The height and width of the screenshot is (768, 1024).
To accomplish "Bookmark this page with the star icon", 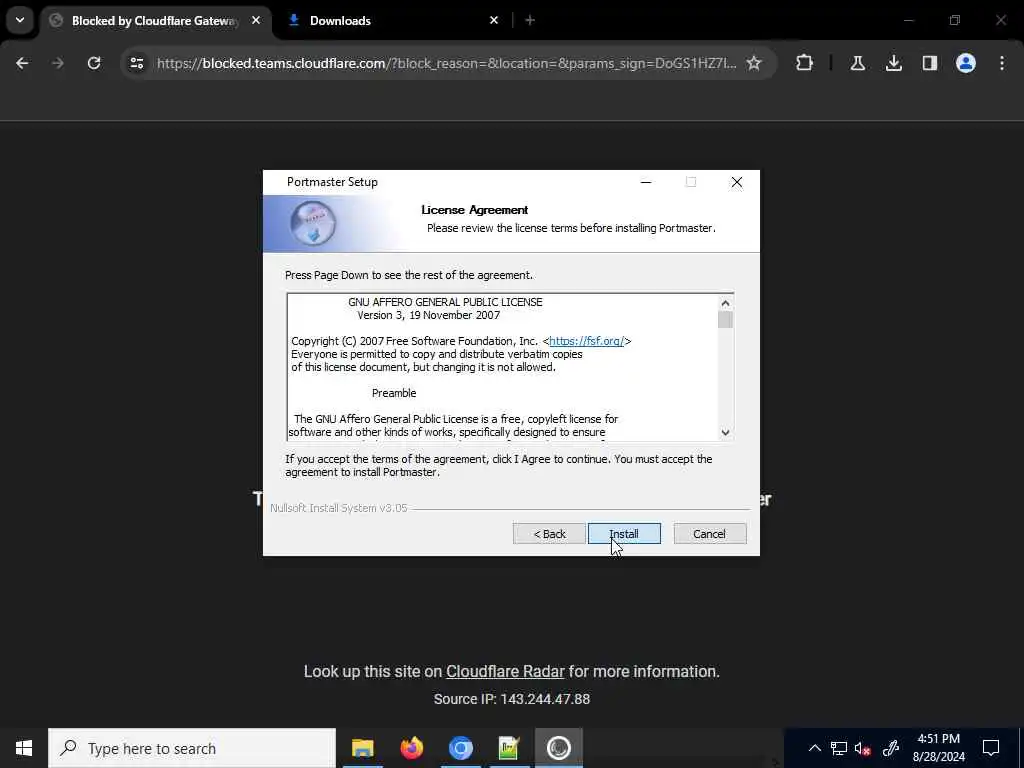I will 754,63.
